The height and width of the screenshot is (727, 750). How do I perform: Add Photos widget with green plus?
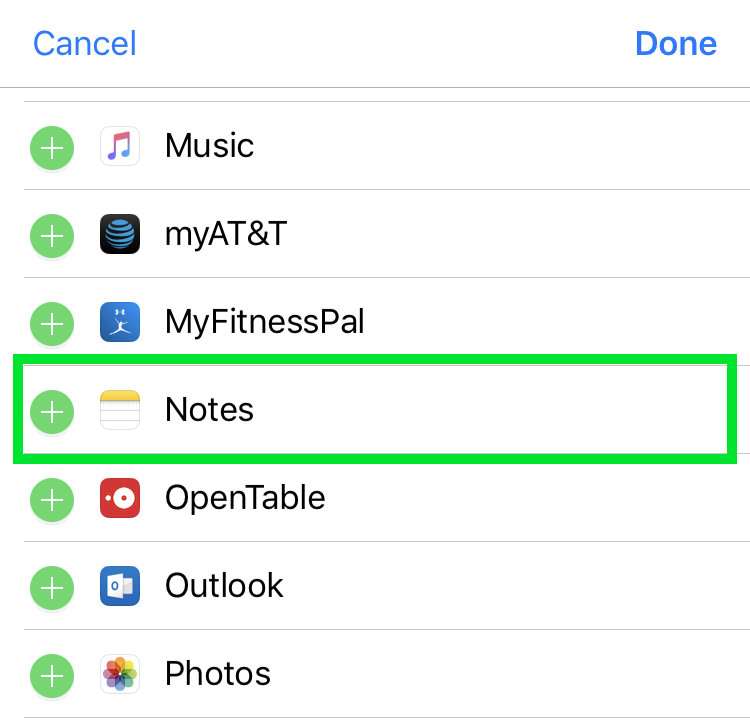click(52, 675)
